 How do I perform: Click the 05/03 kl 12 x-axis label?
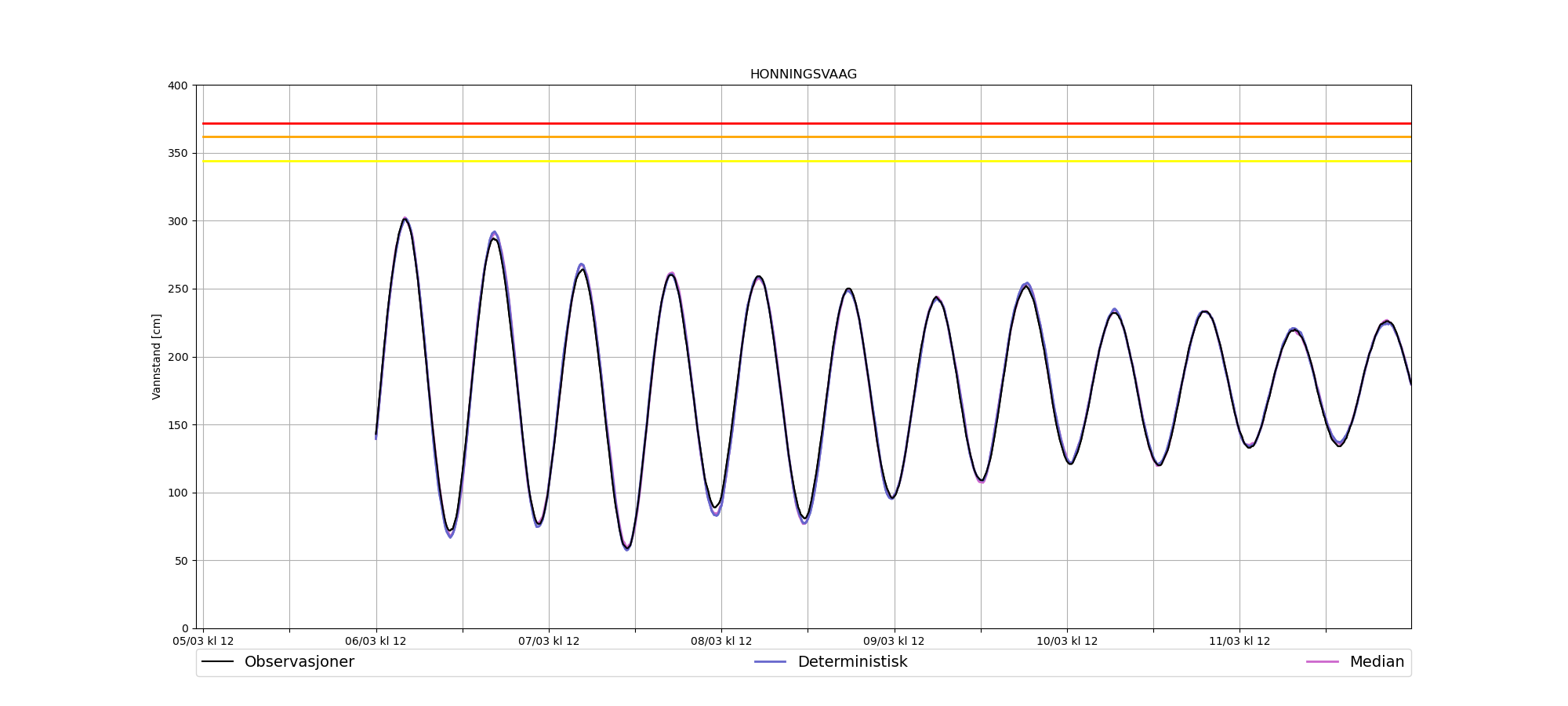pos(203,641)
